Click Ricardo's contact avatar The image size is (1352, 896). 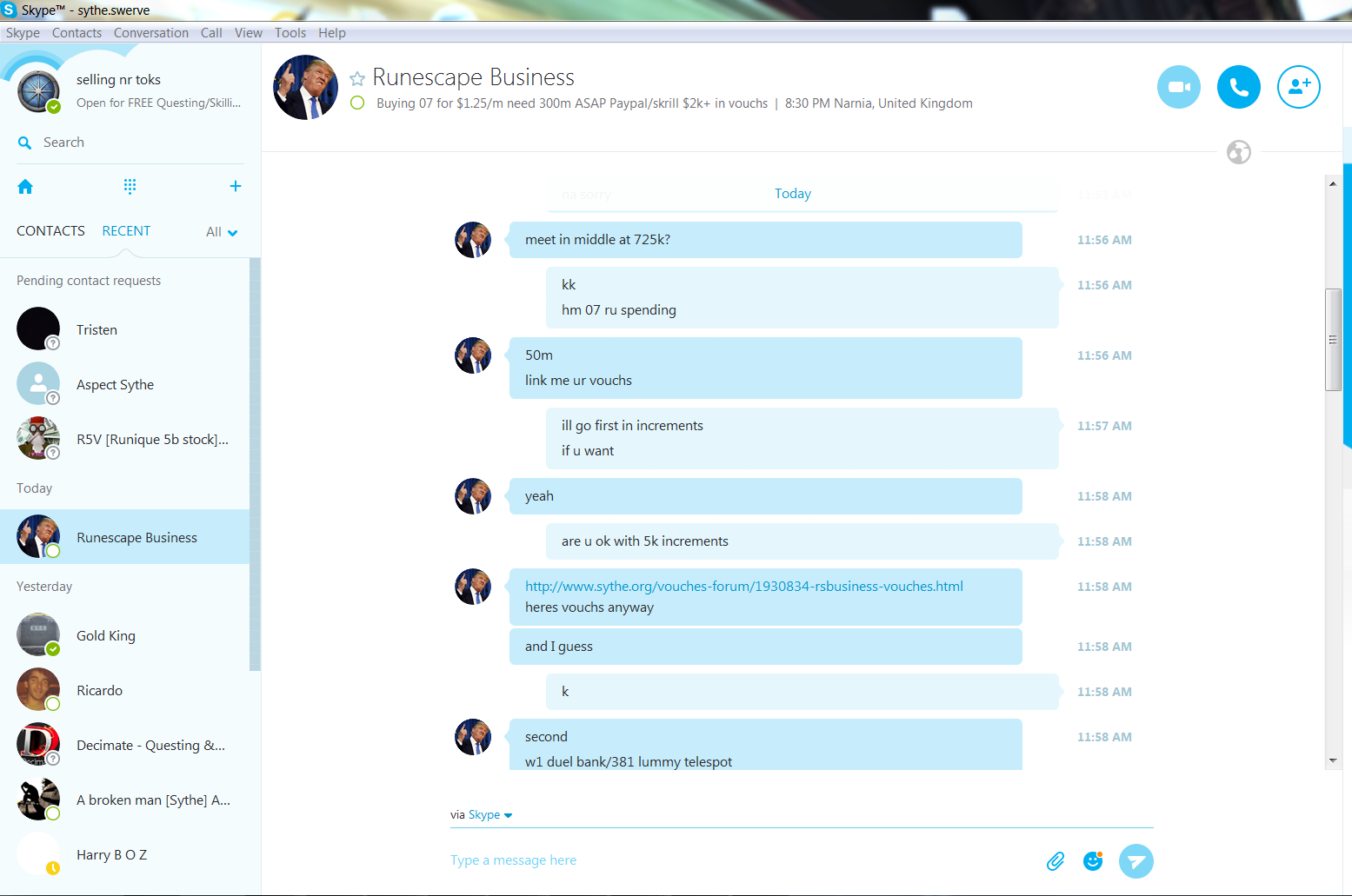click(38, 690)
